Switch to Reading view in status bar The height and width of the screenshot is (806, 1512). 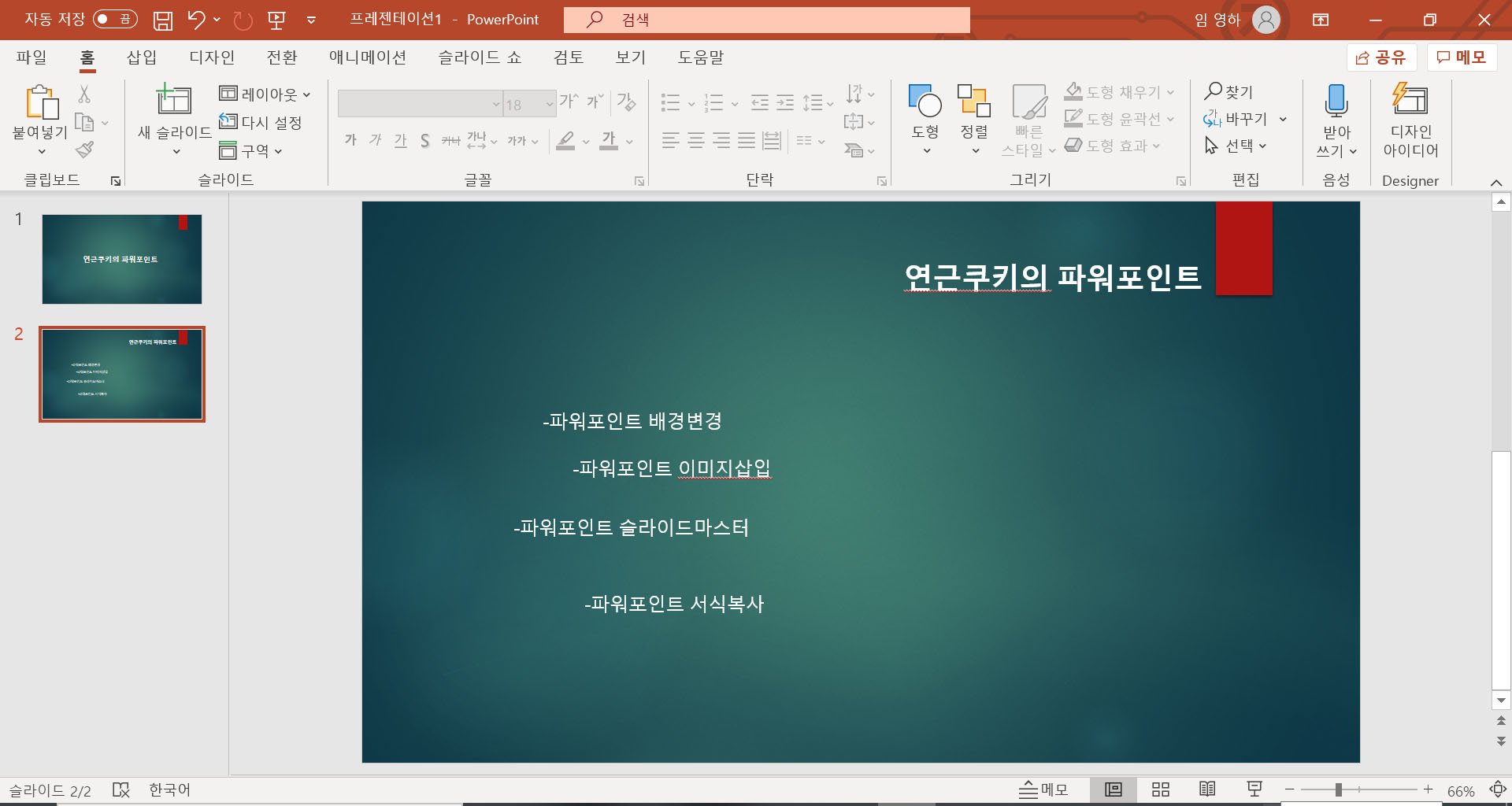click(x=1207, y=789)
